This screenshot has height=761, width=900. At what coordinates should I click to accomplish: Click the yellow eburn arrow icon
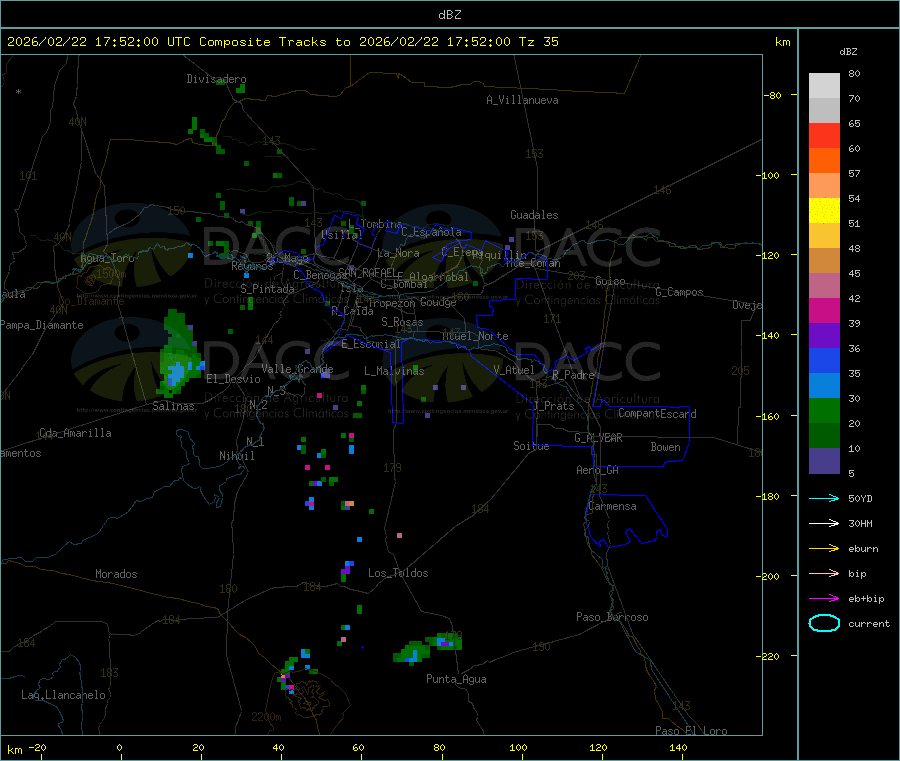[x=824, y=549]
